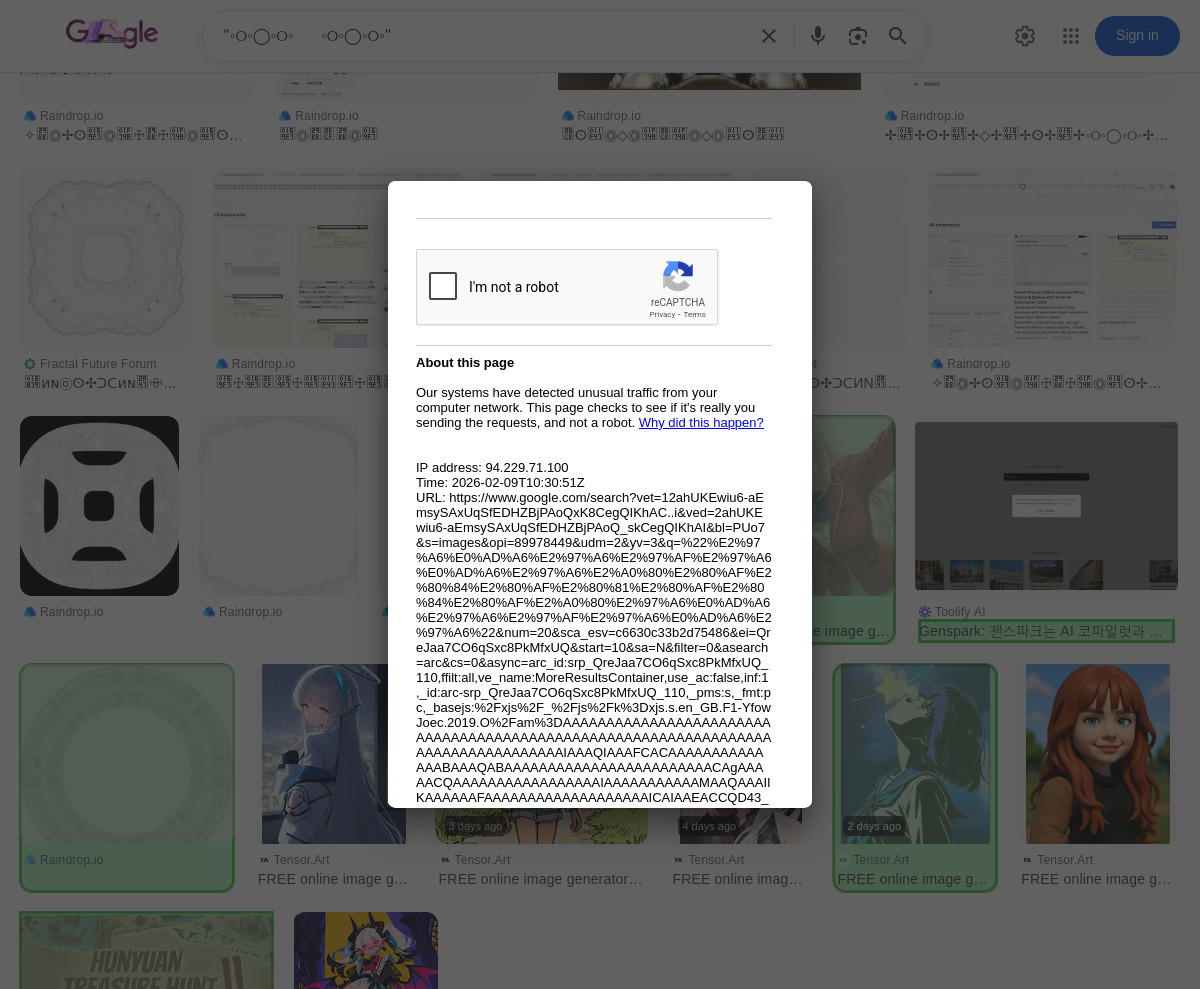This screenshot has width=1200, height=989.
Task: Go to Google home via logo
Action: 112,34
